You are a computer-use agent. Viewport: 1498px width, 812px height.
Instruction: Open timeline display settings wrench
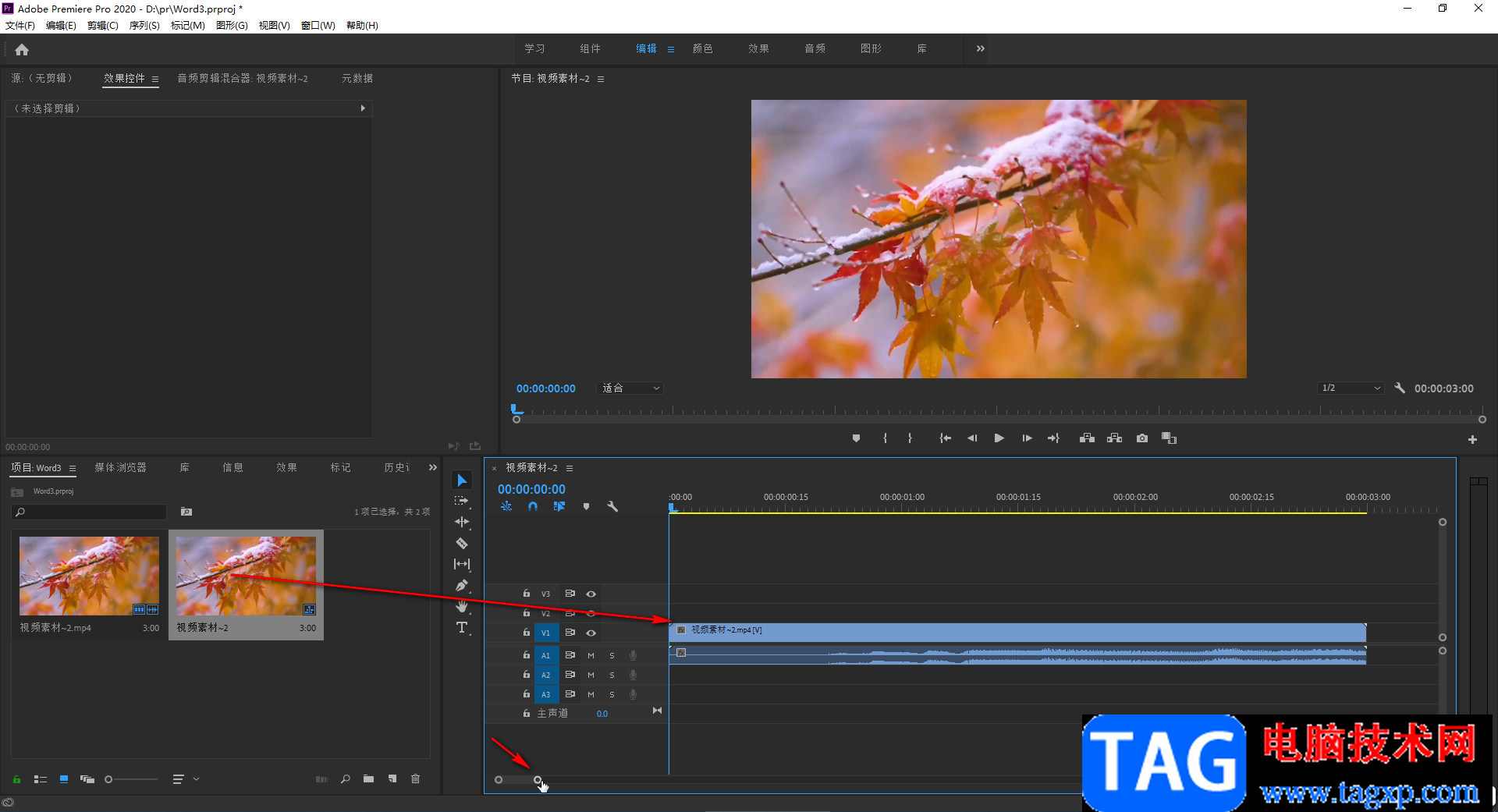(612, 506)
